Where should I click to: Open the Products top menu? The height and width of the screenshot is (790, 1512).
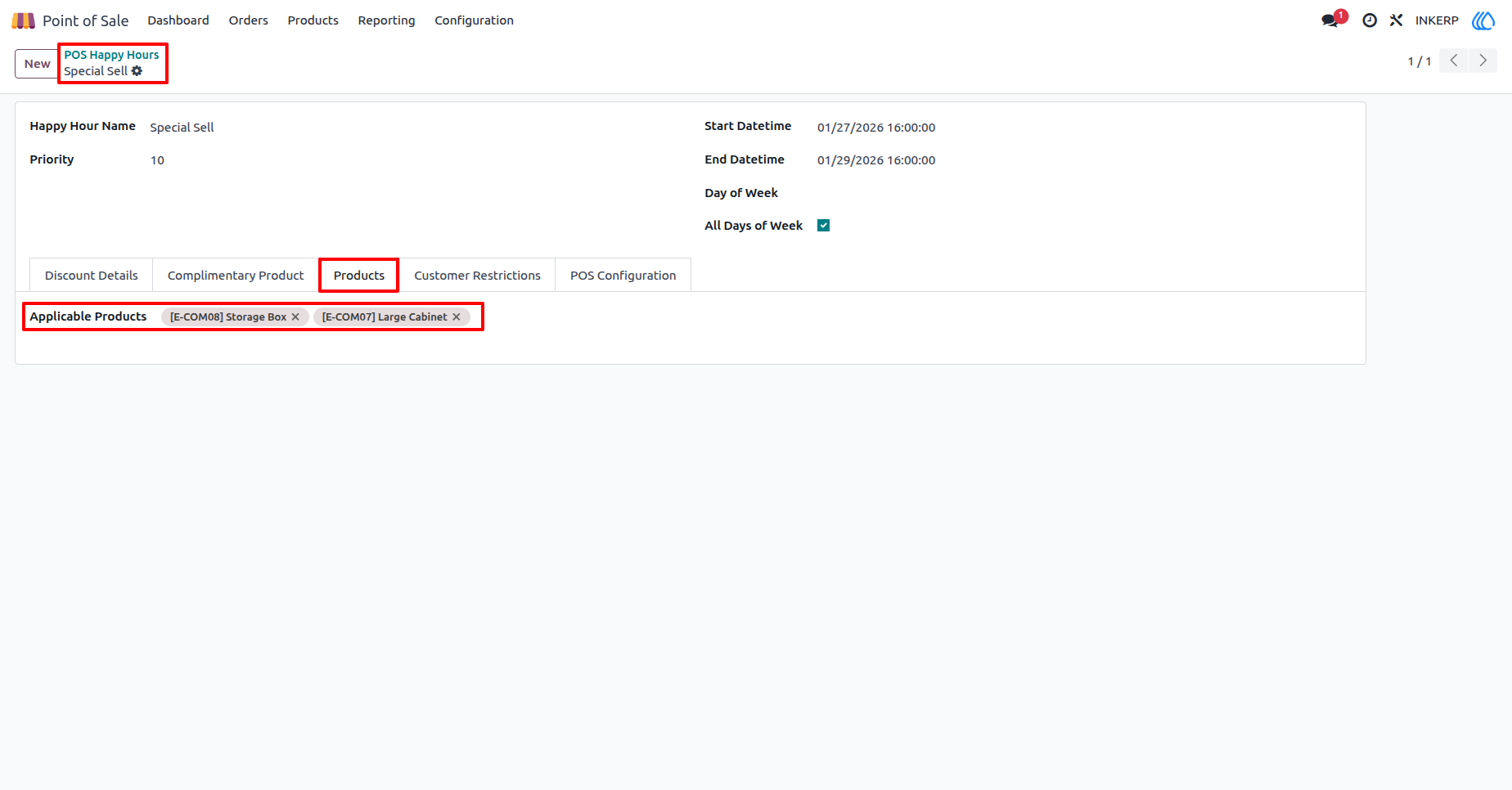pyautogui.click(x=313, y=20)
